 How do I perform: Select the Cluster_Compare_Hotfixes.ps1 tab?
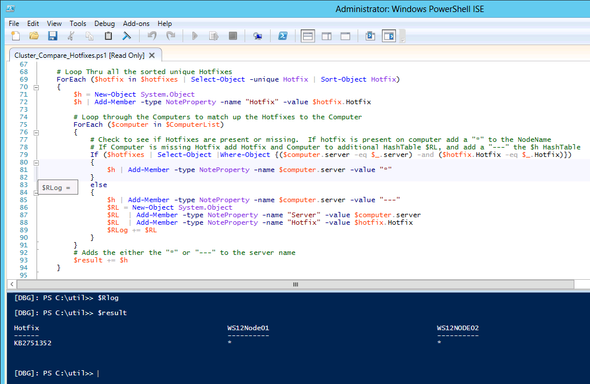(x=79, y=55)
